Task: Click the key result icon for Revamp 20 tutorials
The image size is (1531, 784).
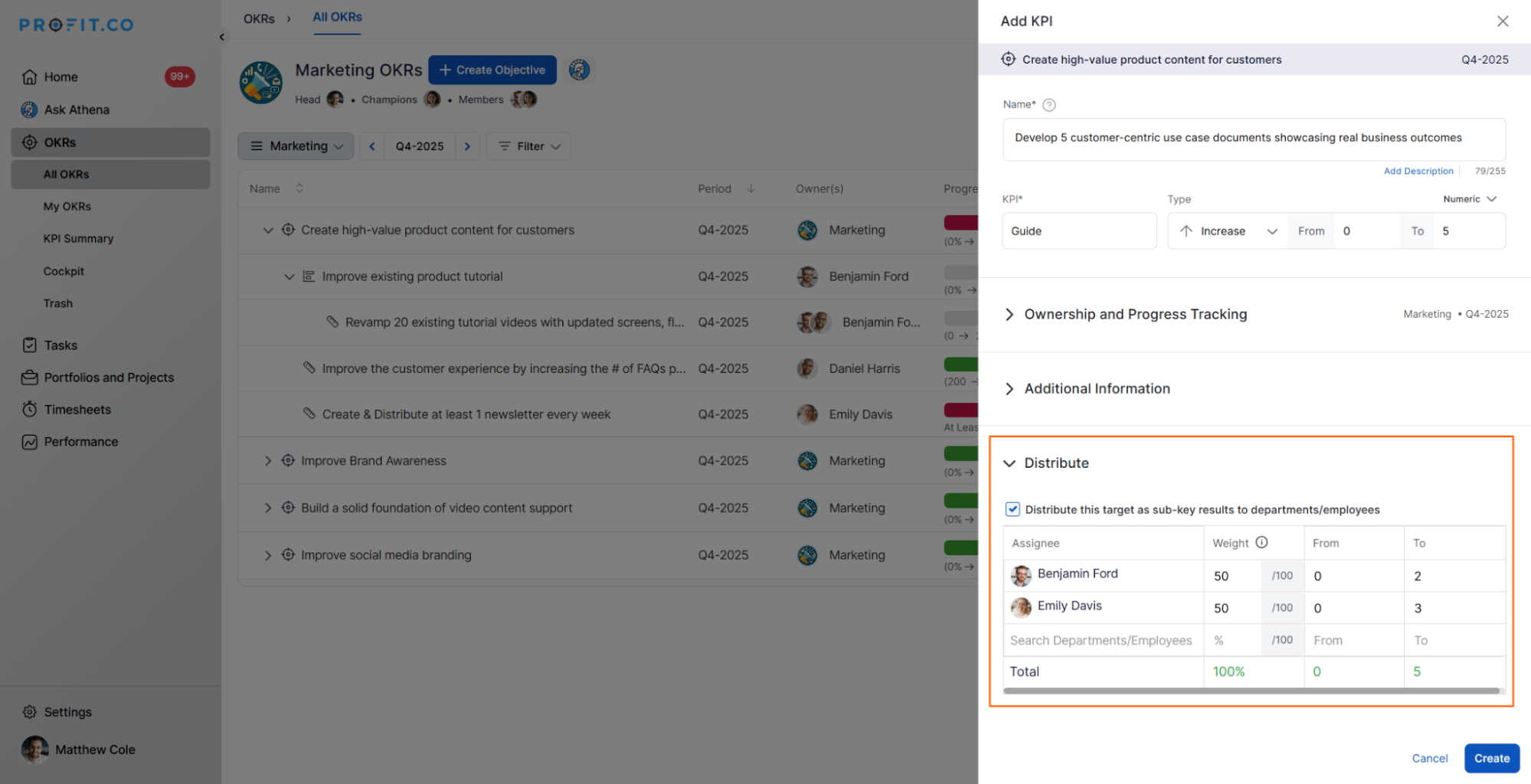Action: [332, 322]
